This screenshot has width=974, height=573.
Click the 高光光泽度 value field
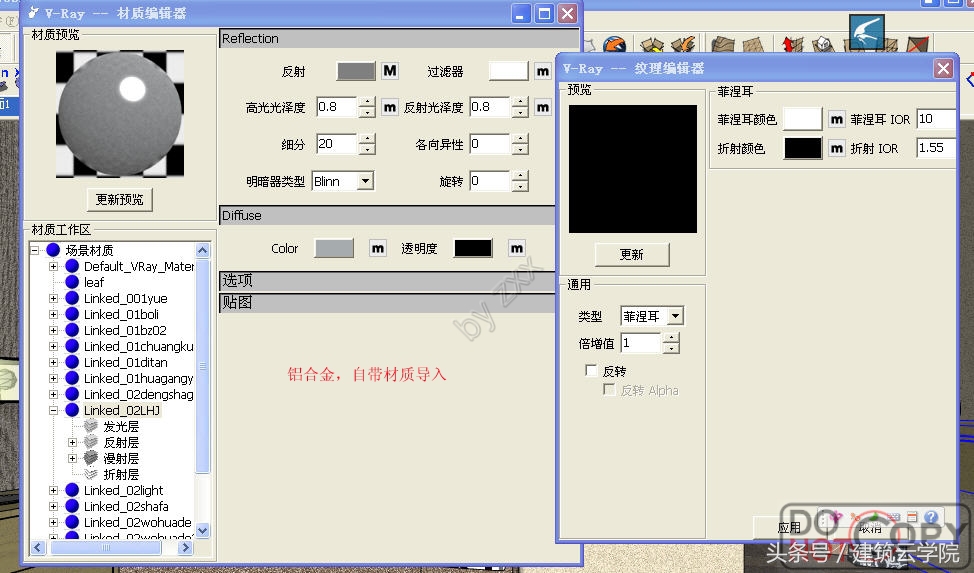coord(337,107)
